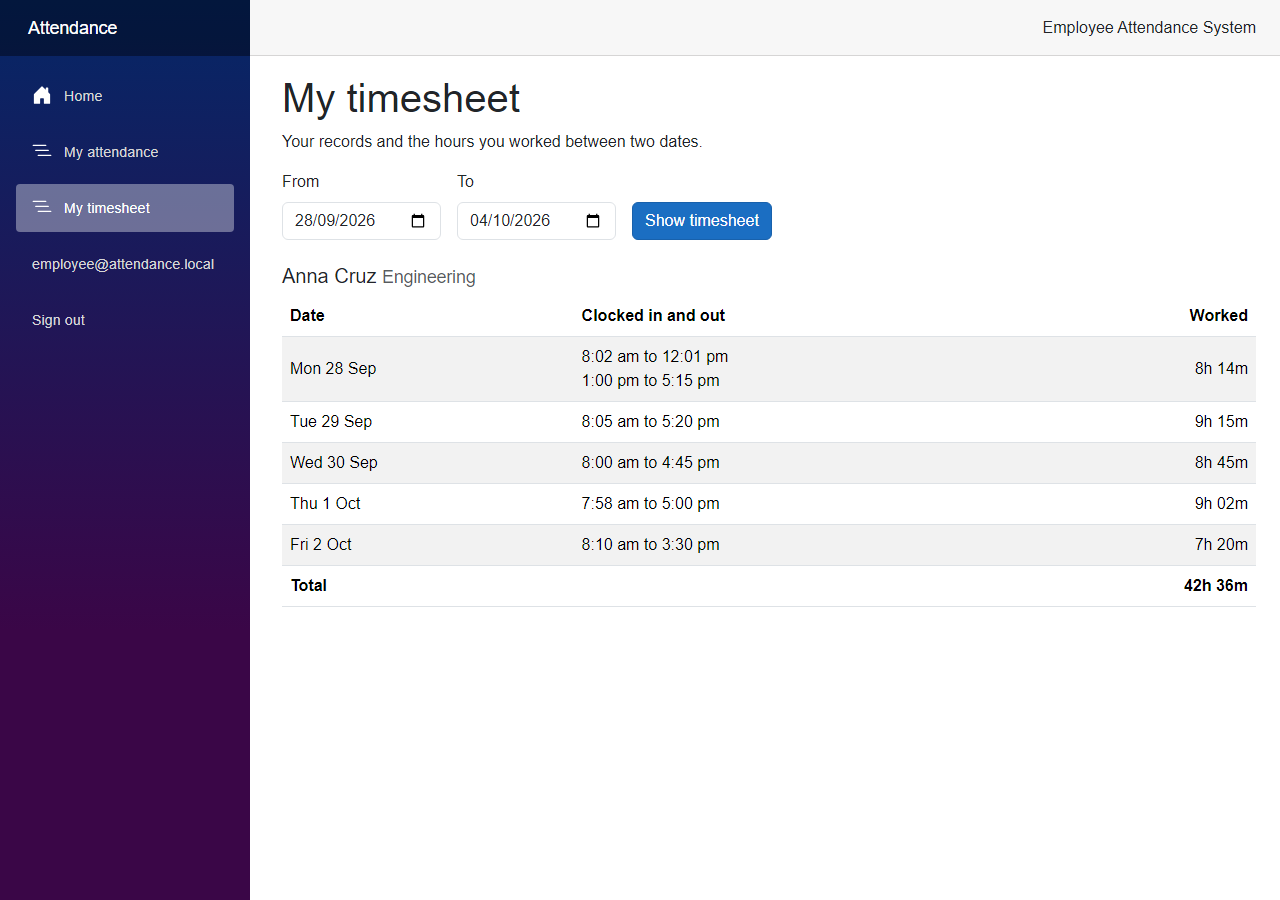Click the Clocked in and out column header

653,315
